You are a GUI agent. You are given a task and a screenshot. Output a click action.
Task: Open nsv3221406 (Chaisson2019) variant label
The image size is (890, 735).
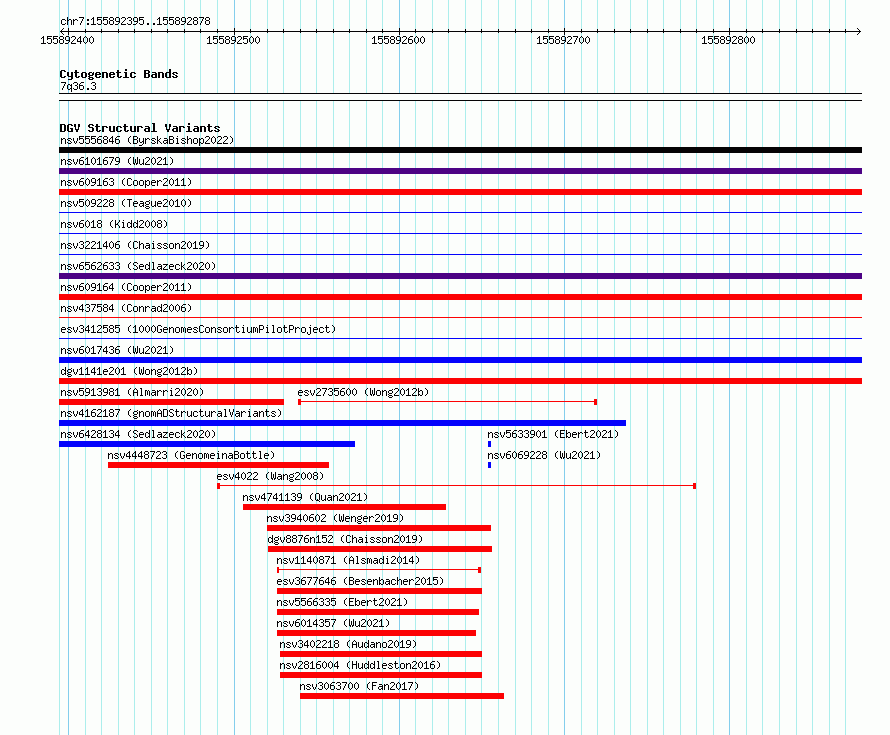(x=135, y=245)
